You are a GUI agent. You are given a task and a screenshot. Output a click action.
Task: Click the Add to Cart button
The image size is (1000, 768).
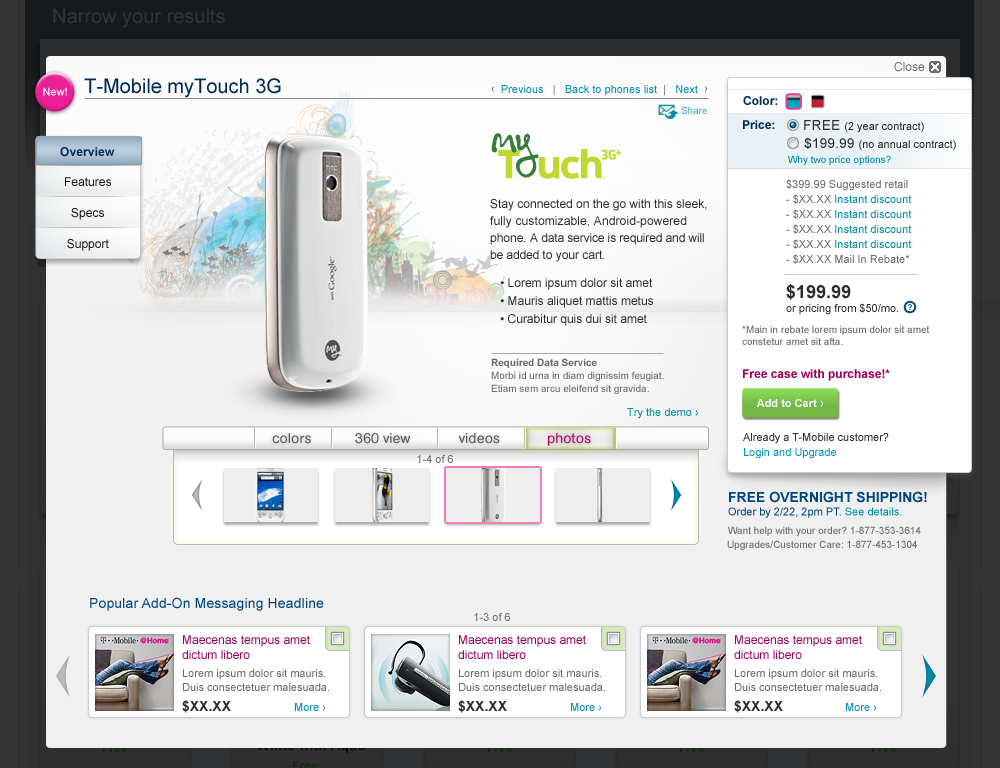[x=790, y=403]
